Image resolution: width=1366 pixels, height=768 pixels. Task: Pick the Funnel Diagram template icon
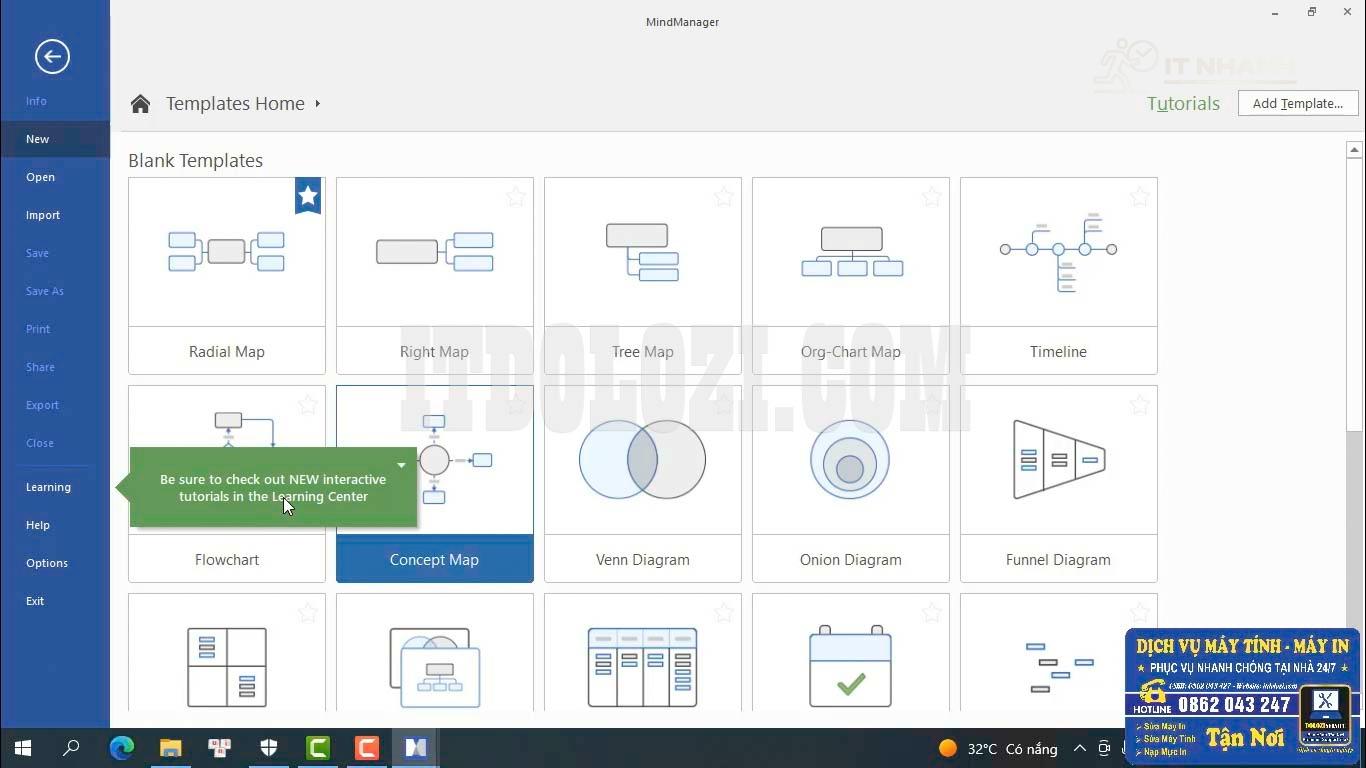pyautogui.click(x=1058, y=460)
